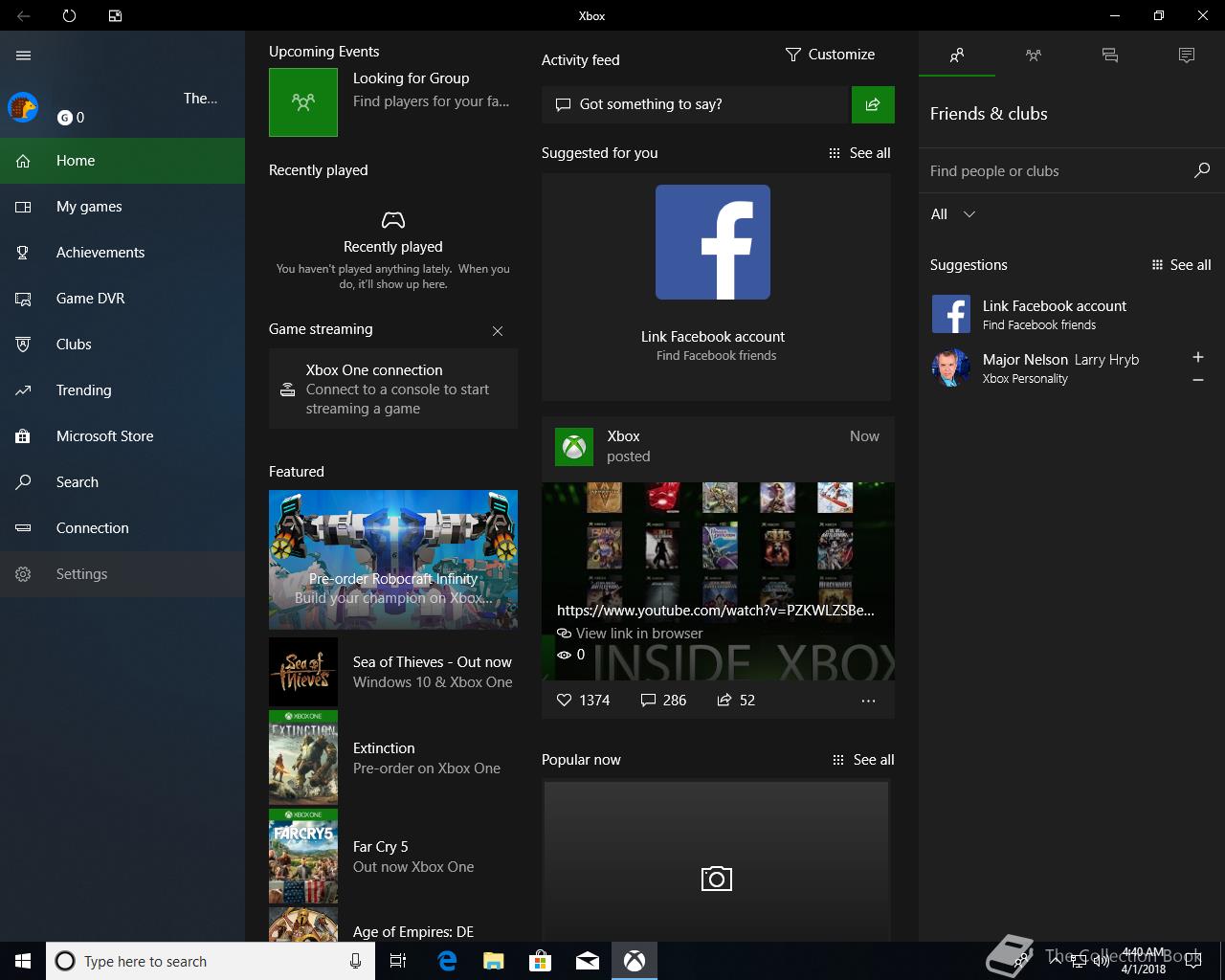Click Xbox One connection card

click(x=393, y=389)
